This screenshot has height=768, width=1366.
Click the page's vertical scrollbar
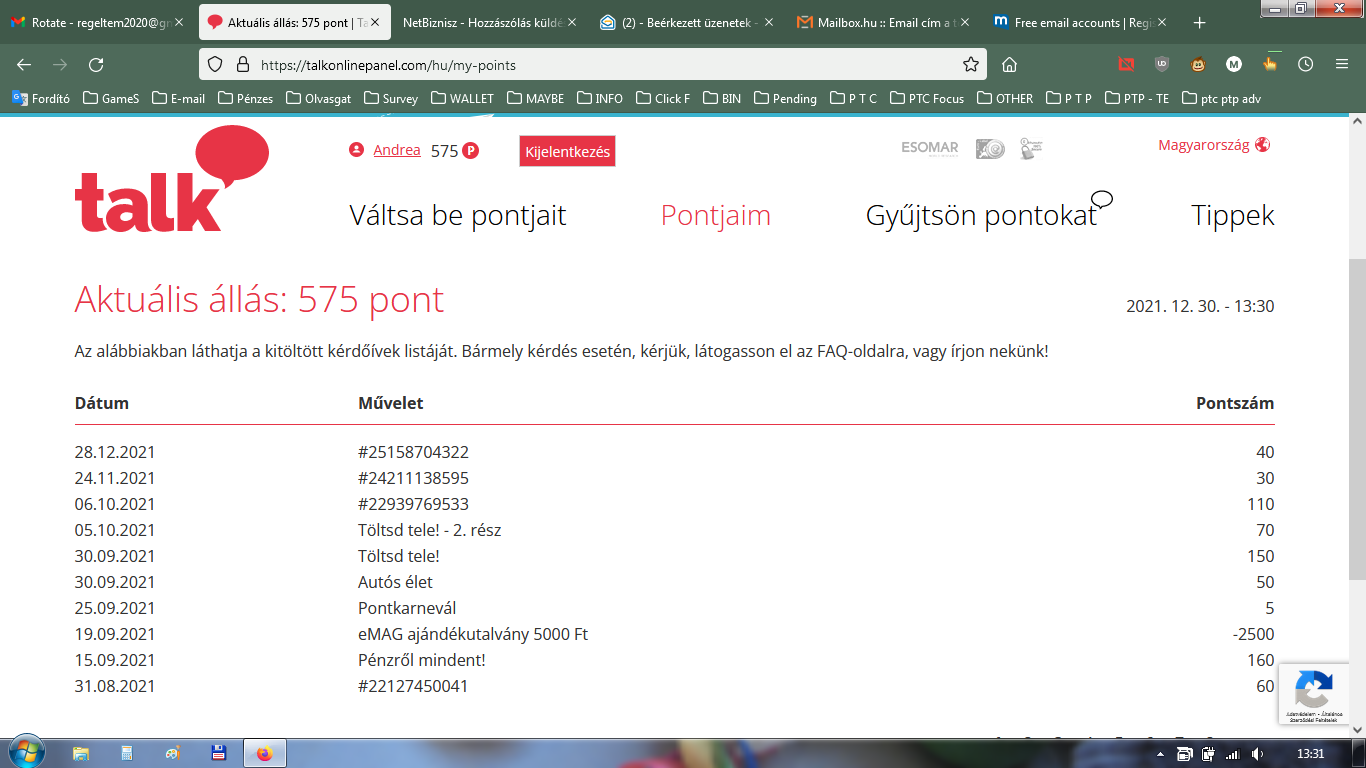pos(1357,420)
